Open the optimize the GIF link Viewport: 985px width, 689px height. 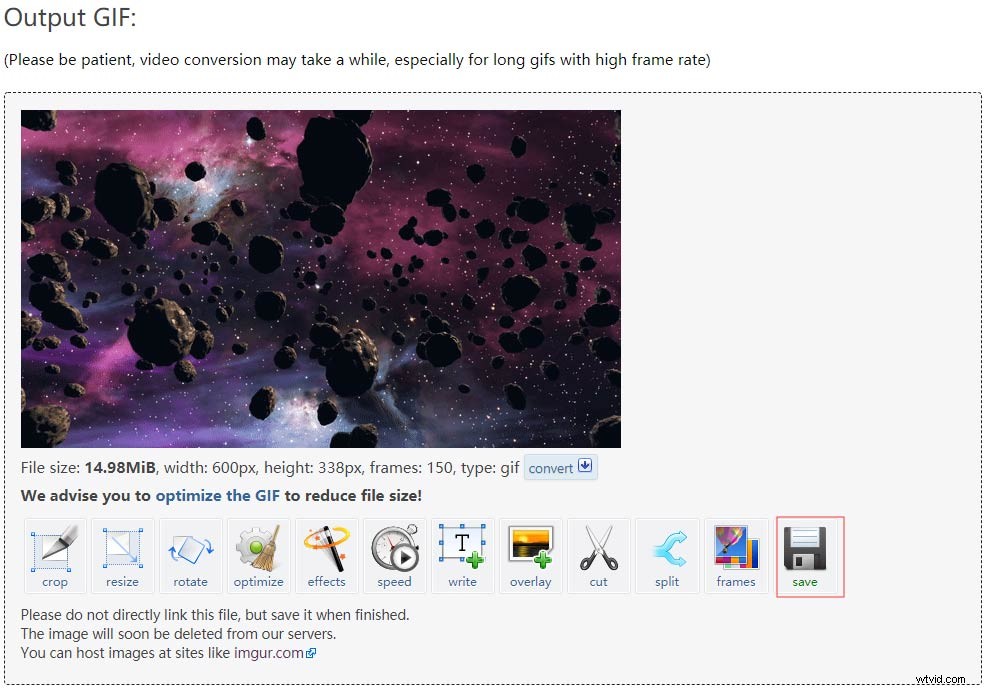tap(218, 494)
